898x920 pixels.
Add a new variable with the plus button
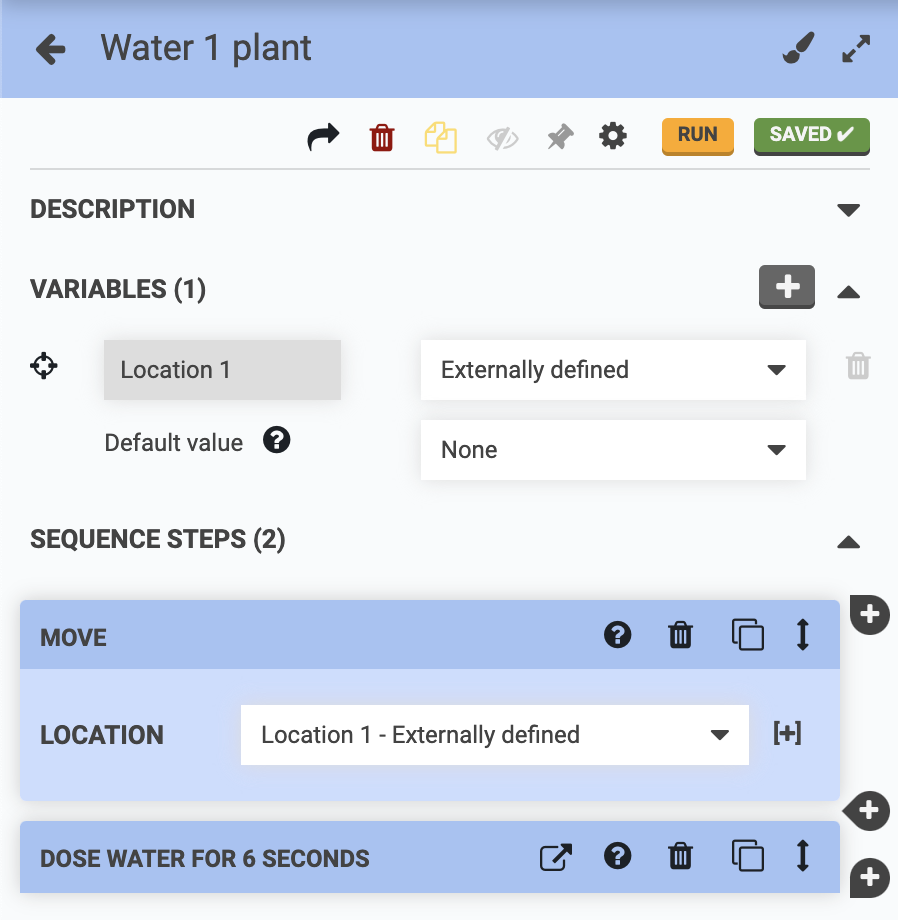(787, 287)
